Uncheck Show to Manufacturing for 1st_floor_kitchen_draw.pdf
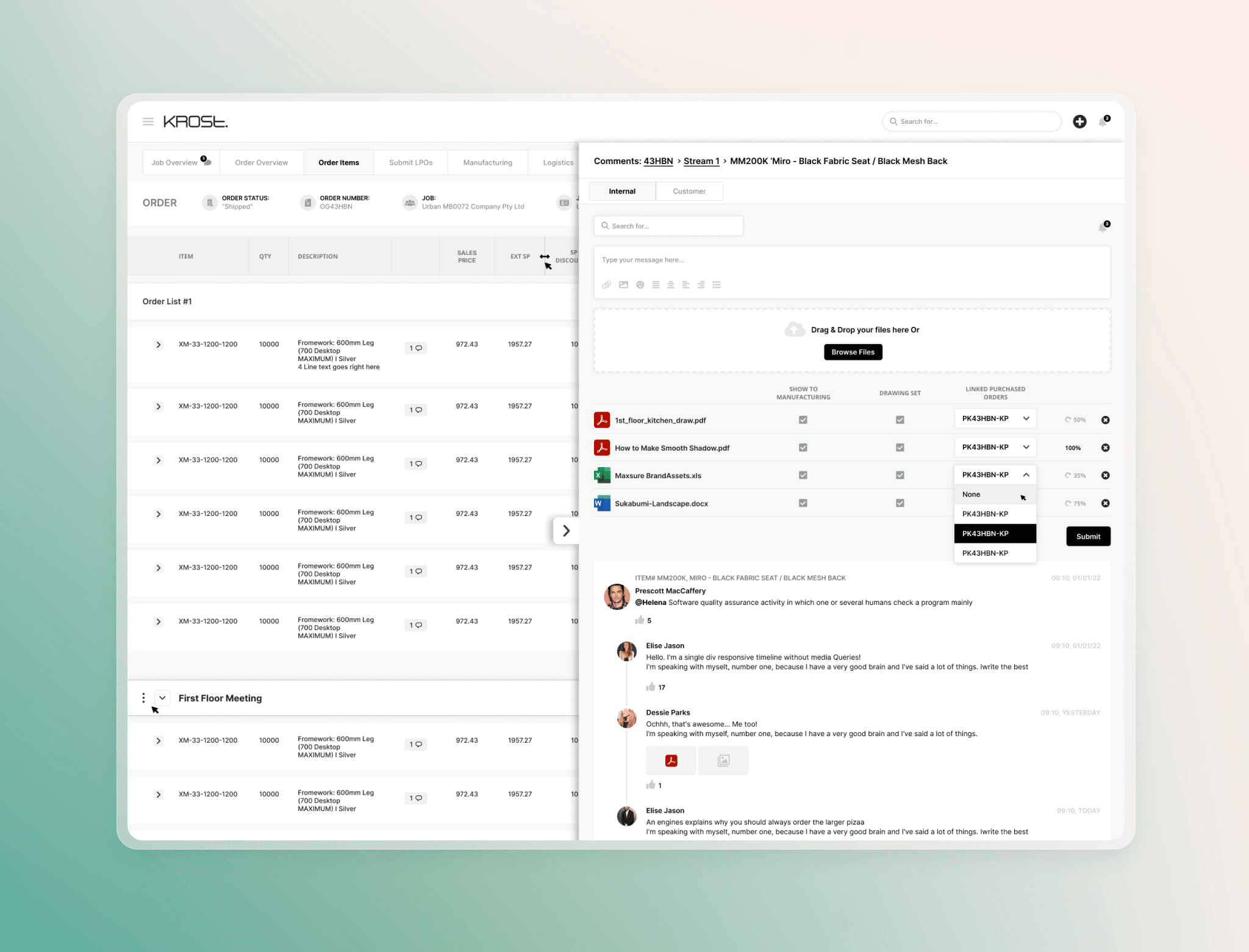Screen dimensions: 1249x952 pos(803,420)
